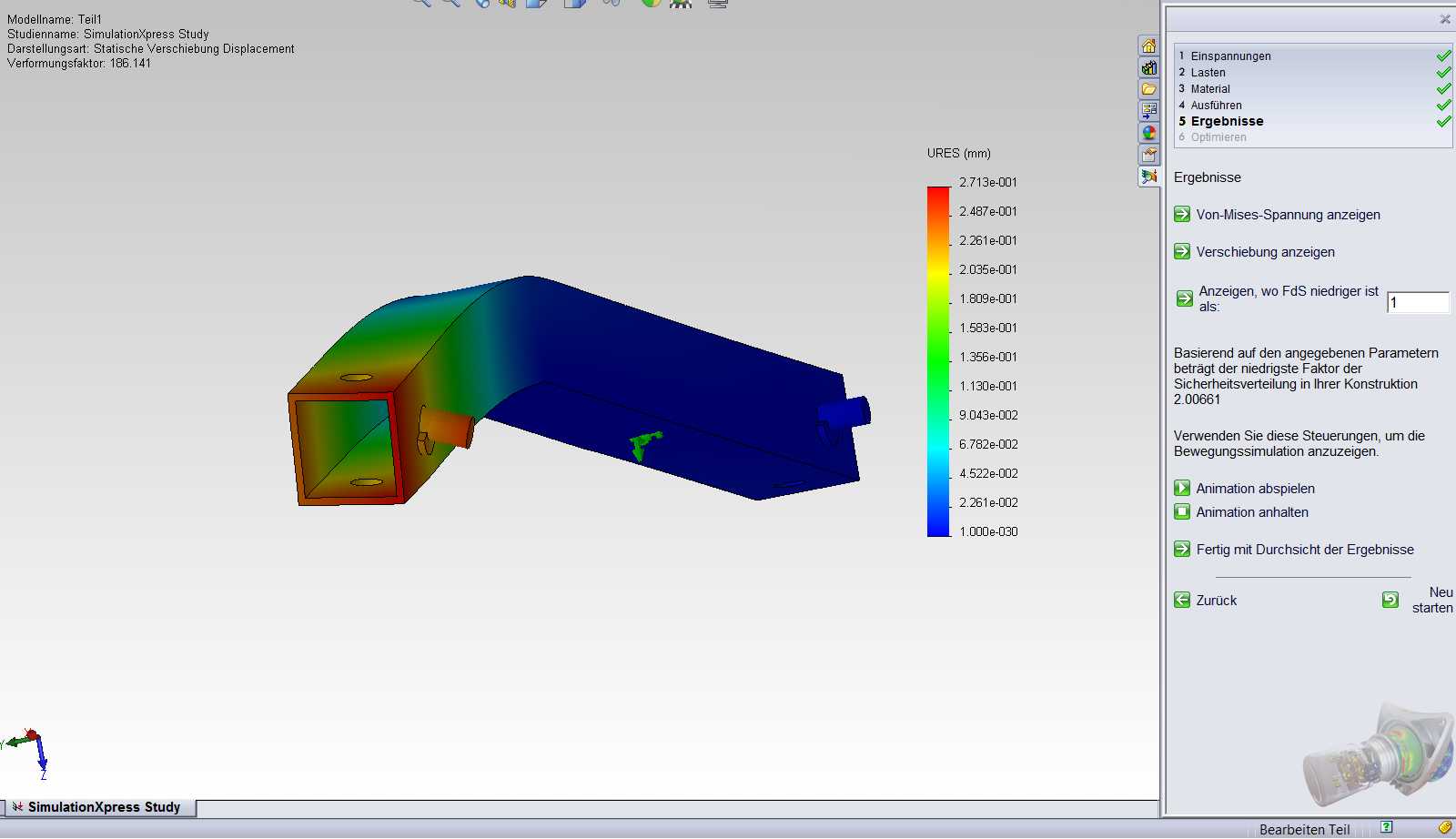Click legend minimum value 1.000e-030

pyautogui.click(x=988, y=531)
